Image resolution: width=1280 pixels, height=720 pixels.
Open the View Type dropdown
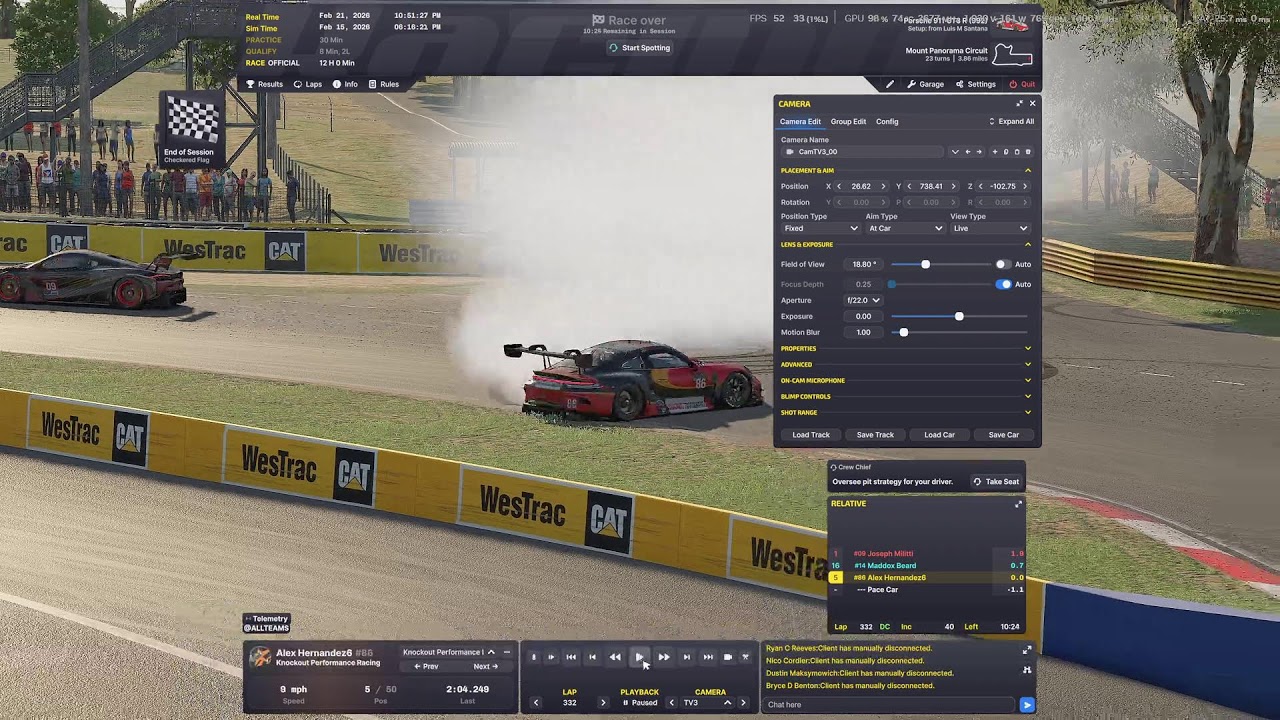990,228
